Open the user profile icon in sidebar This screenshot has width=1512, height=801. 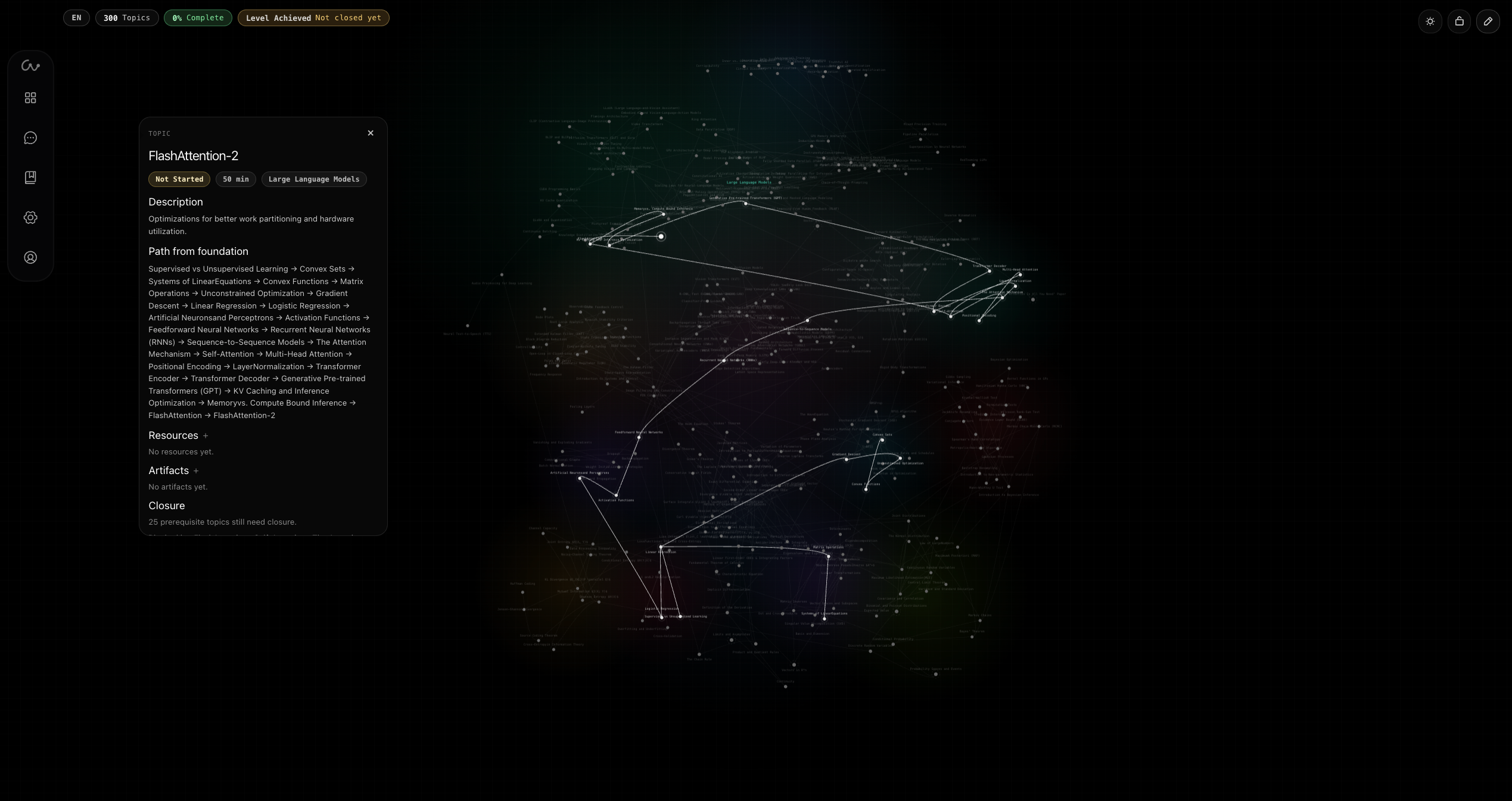tap(30, 257)
